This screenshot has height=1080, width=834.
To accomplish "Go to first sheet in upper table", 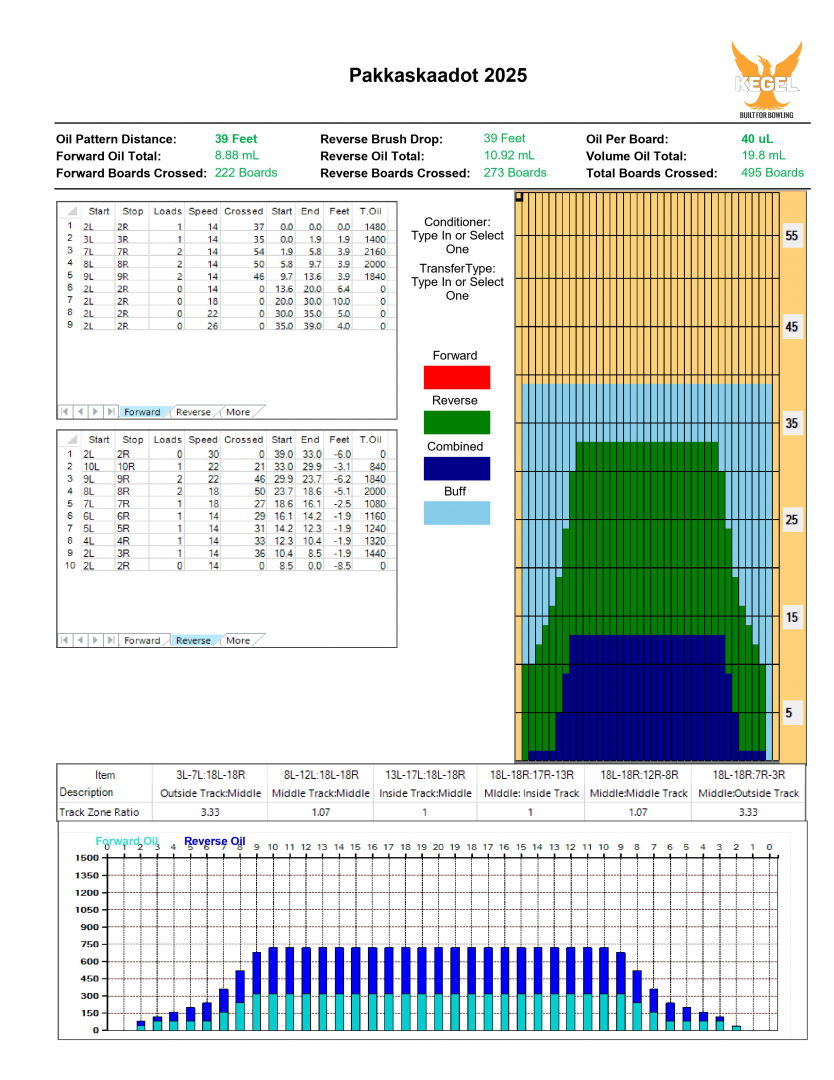I will 66,412.
